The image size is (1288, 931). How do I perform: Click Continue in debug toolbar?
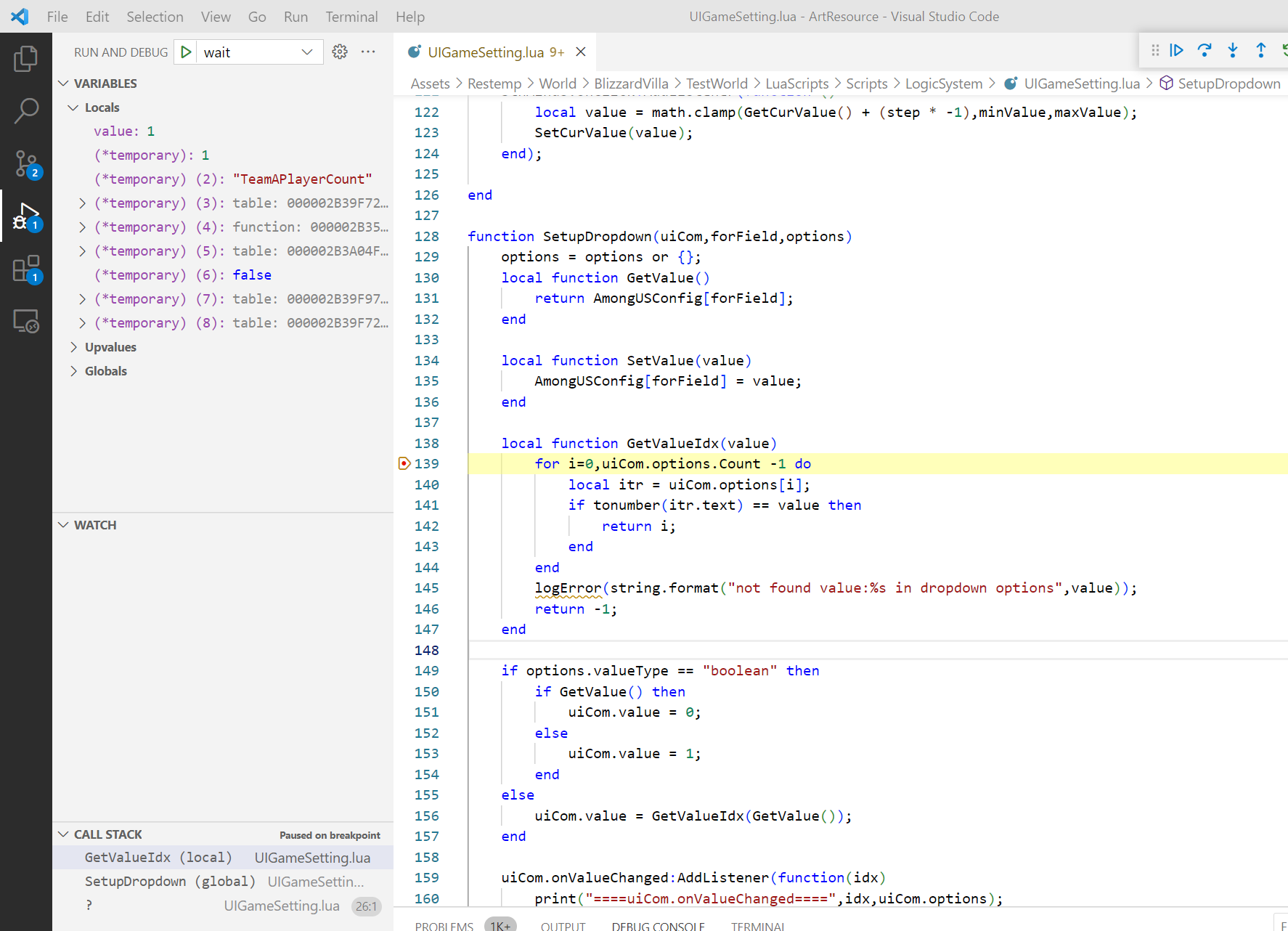pos(1177,50)
